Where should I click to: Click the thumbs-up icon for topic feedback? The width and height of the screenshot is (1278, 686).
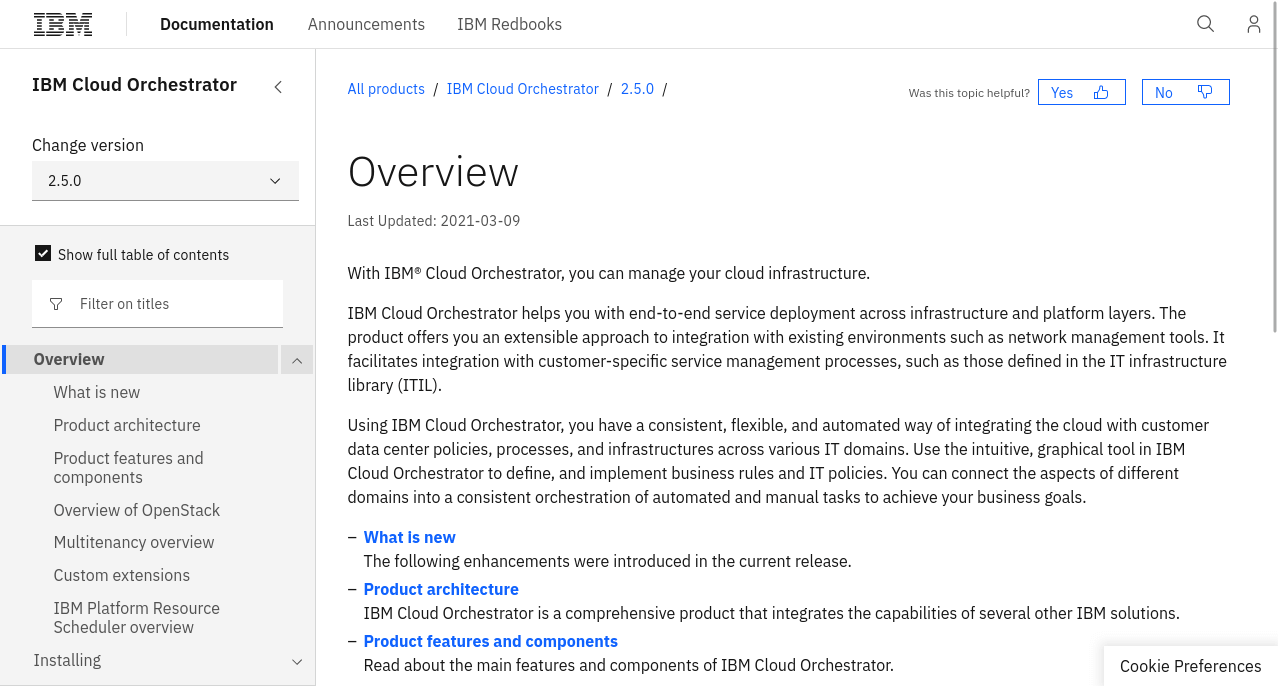point(1099,91)
